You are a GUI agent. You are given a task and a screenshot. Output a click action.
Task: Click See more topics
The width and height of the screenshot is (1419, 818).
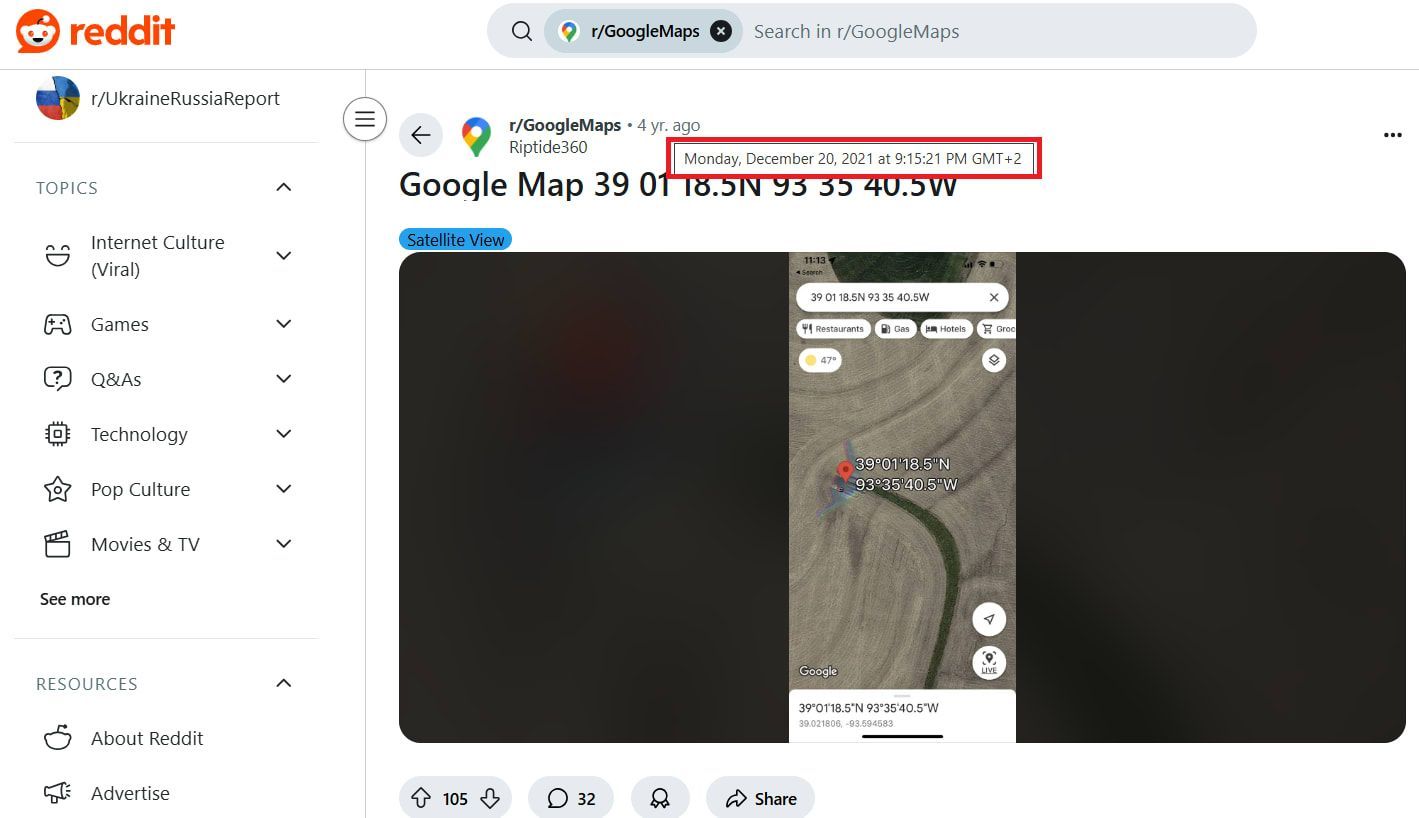(x=75, y=599)
